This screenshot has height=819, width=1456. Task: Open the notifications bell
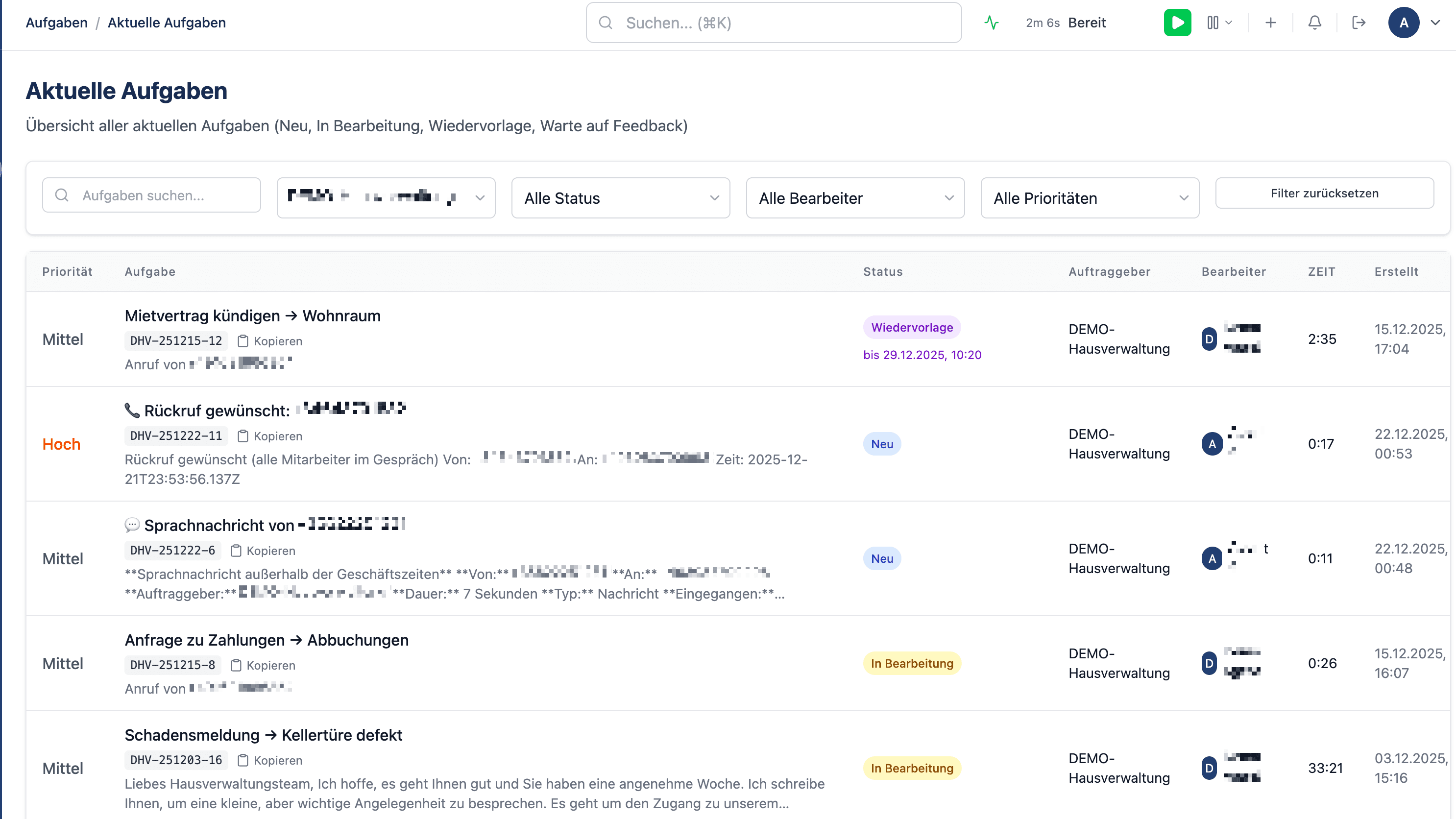1314,23
